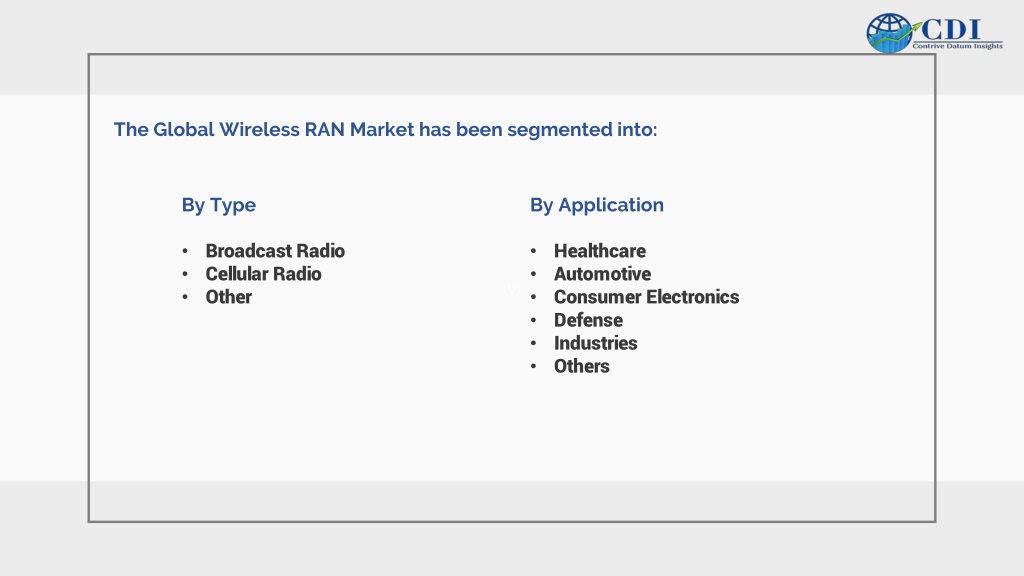Image resolution: width=1024 pixels, height=576 pixels.
Task: Click the bullet beside Cellular Radio
Action: coord(185,274)
